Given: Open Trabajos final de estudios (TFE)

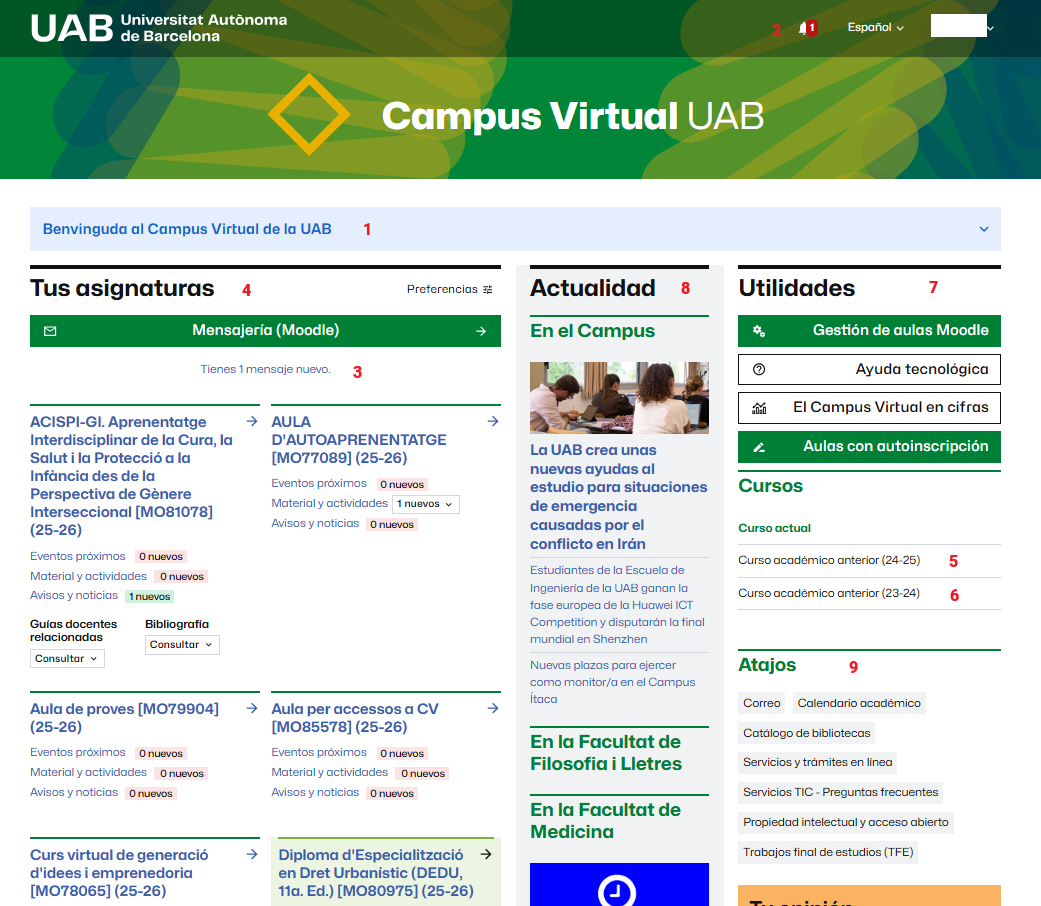Looking at the screenshot, I should click(828, 852).
